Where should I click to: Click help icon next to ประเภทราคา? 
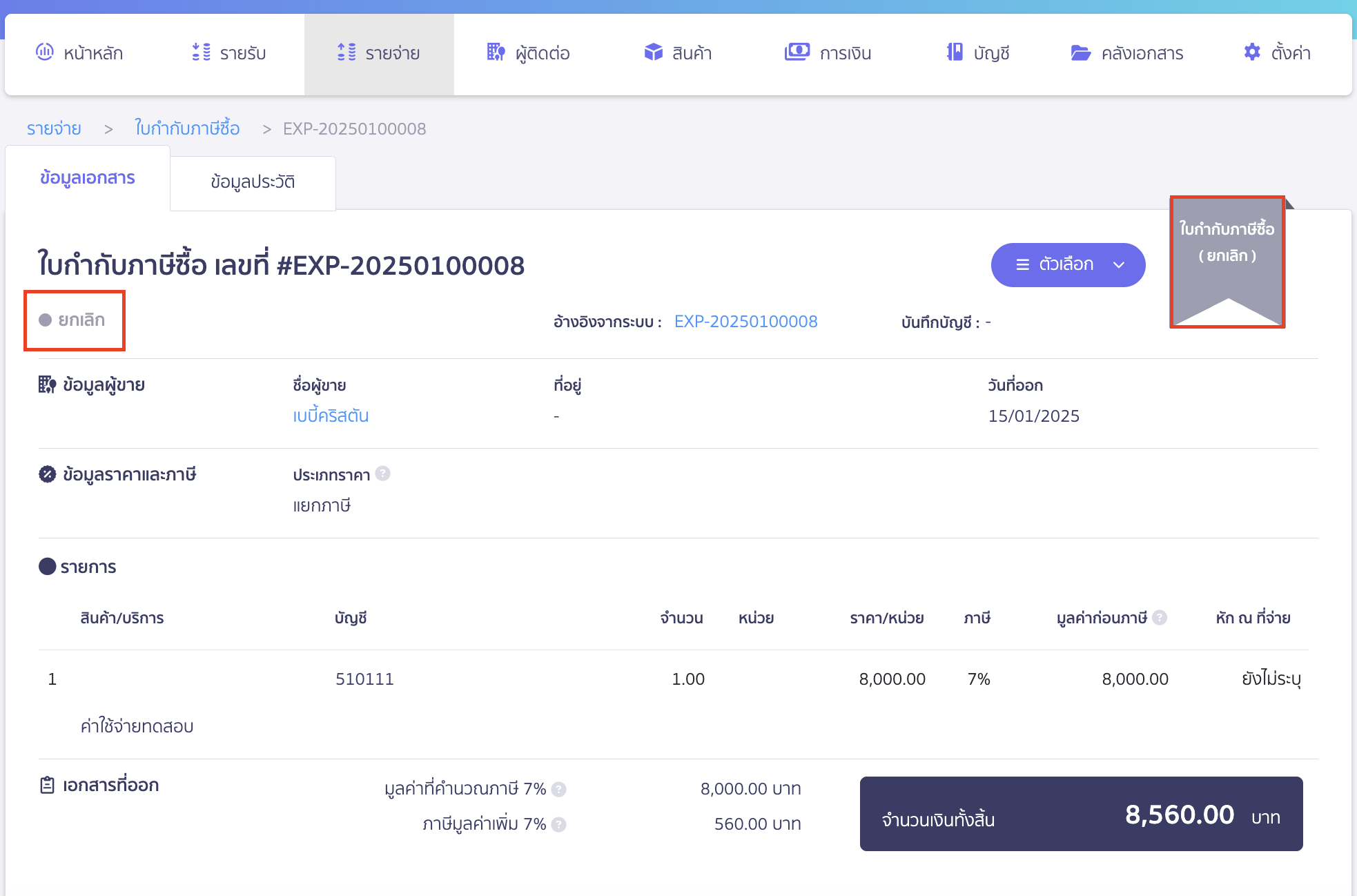pos(383,474)
